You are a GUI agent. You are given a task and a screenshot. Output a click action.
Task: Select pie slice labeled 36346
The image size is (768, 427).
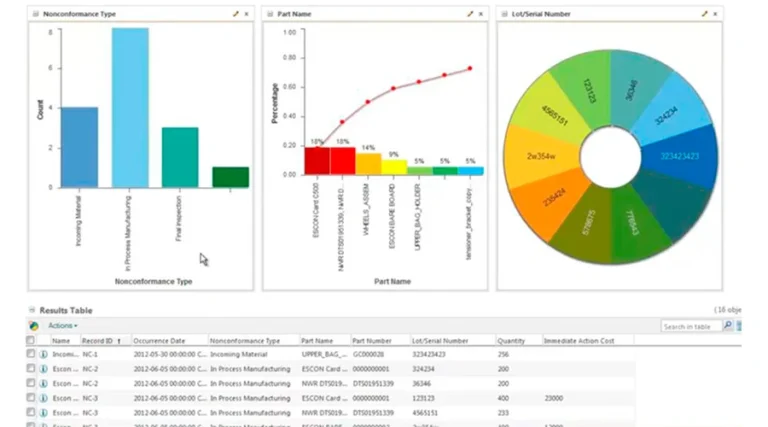[632, 90]
